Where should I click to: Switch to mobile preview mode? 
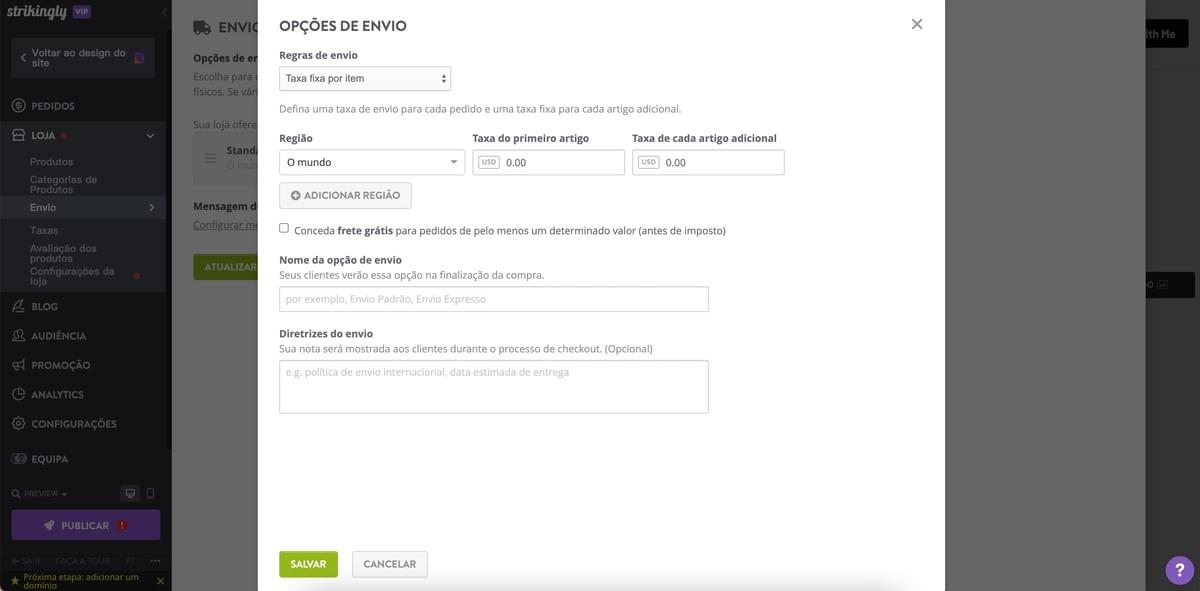pyautogui.click(x=150, y=492)
